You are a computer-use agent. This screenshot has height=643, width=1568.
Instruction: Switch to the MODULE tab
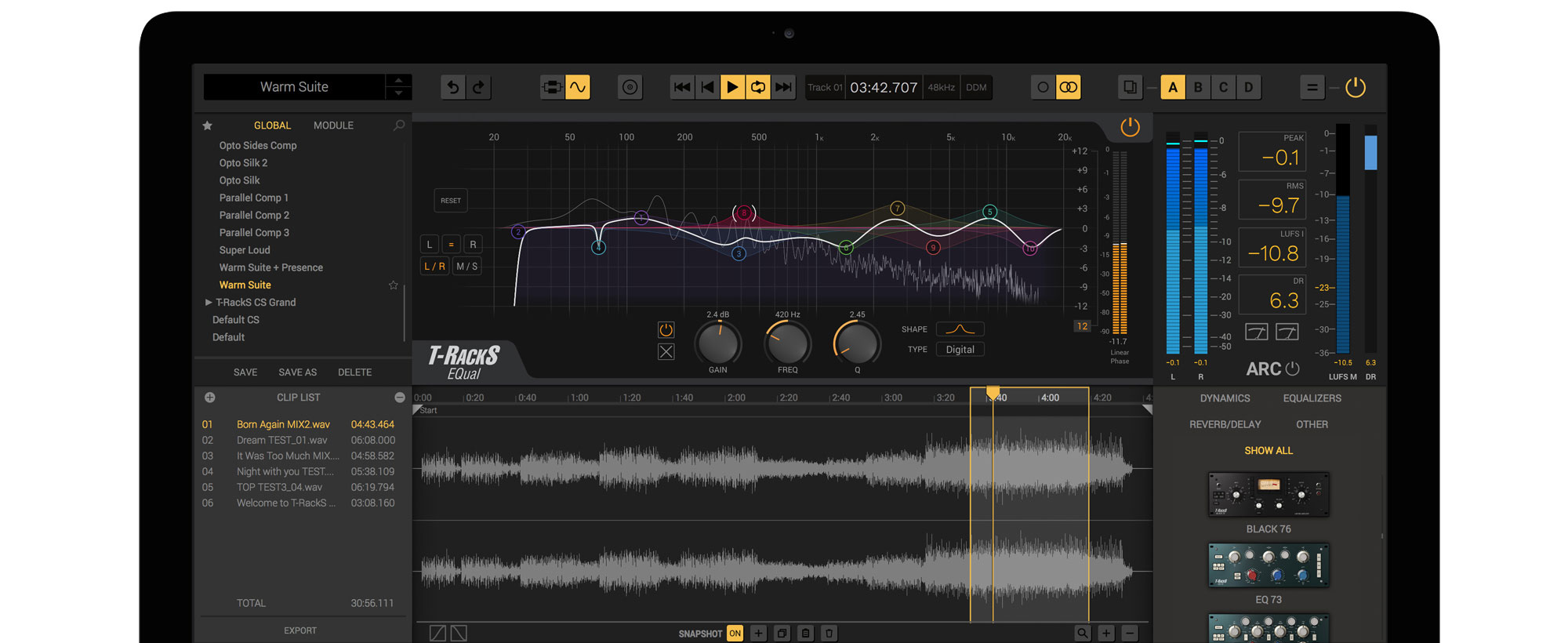[x=333, y=125]
